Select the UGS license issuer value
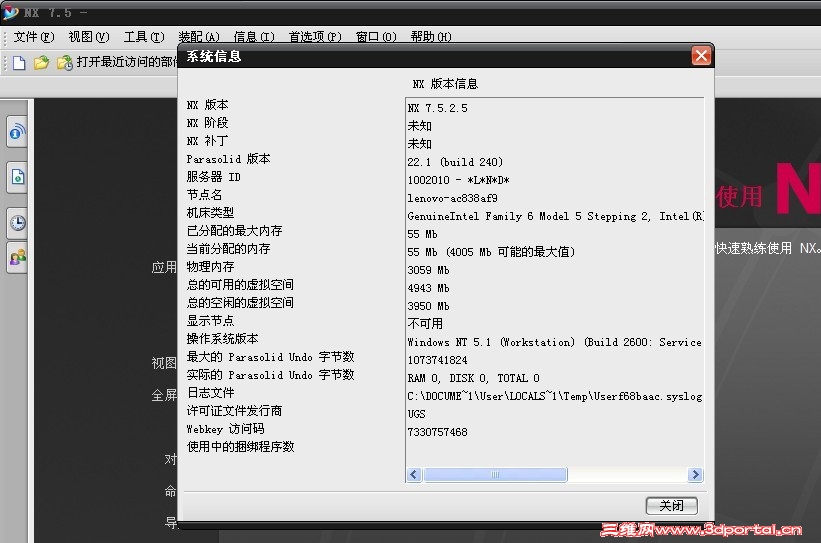Screen dimensions: 821x543 416,414
